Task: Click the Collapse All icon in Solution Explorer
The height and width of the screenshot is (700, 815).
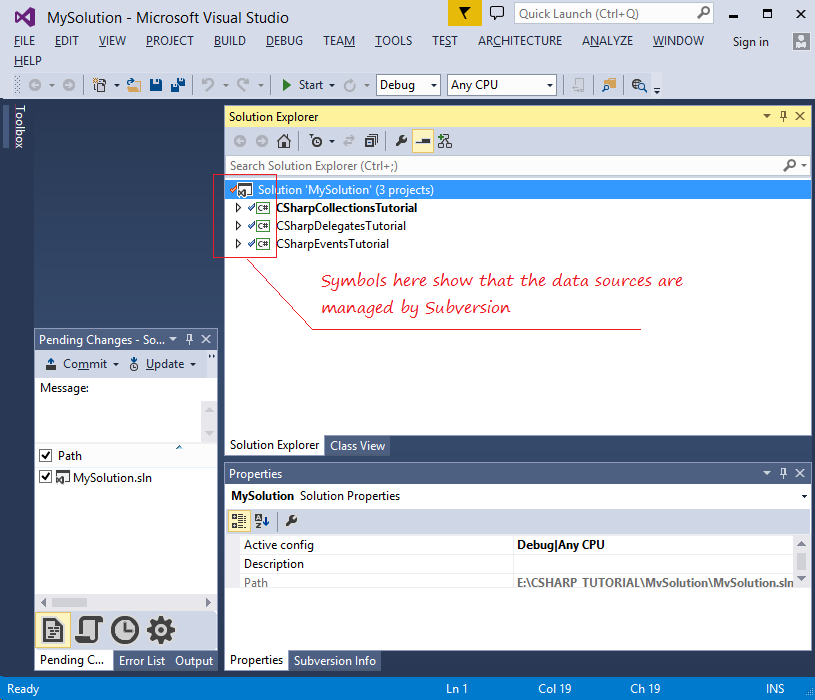Action: pos(371,141)
